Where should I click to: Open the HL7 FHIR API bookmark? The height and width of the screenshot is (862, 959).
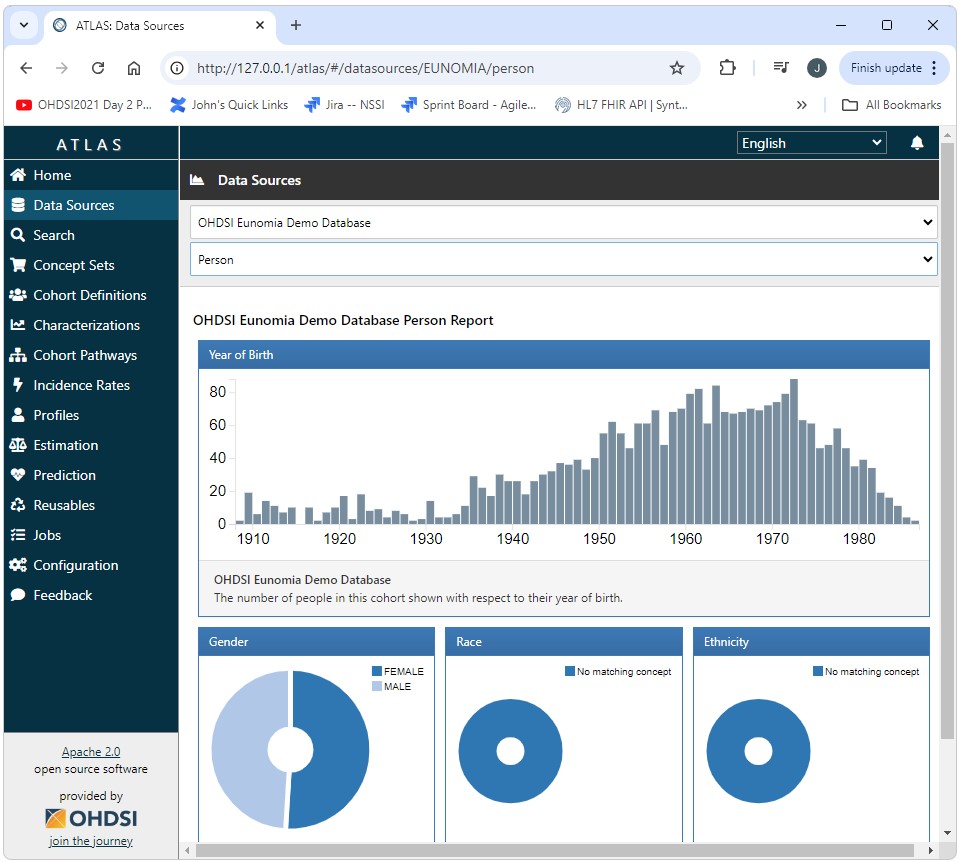[621, 105]
